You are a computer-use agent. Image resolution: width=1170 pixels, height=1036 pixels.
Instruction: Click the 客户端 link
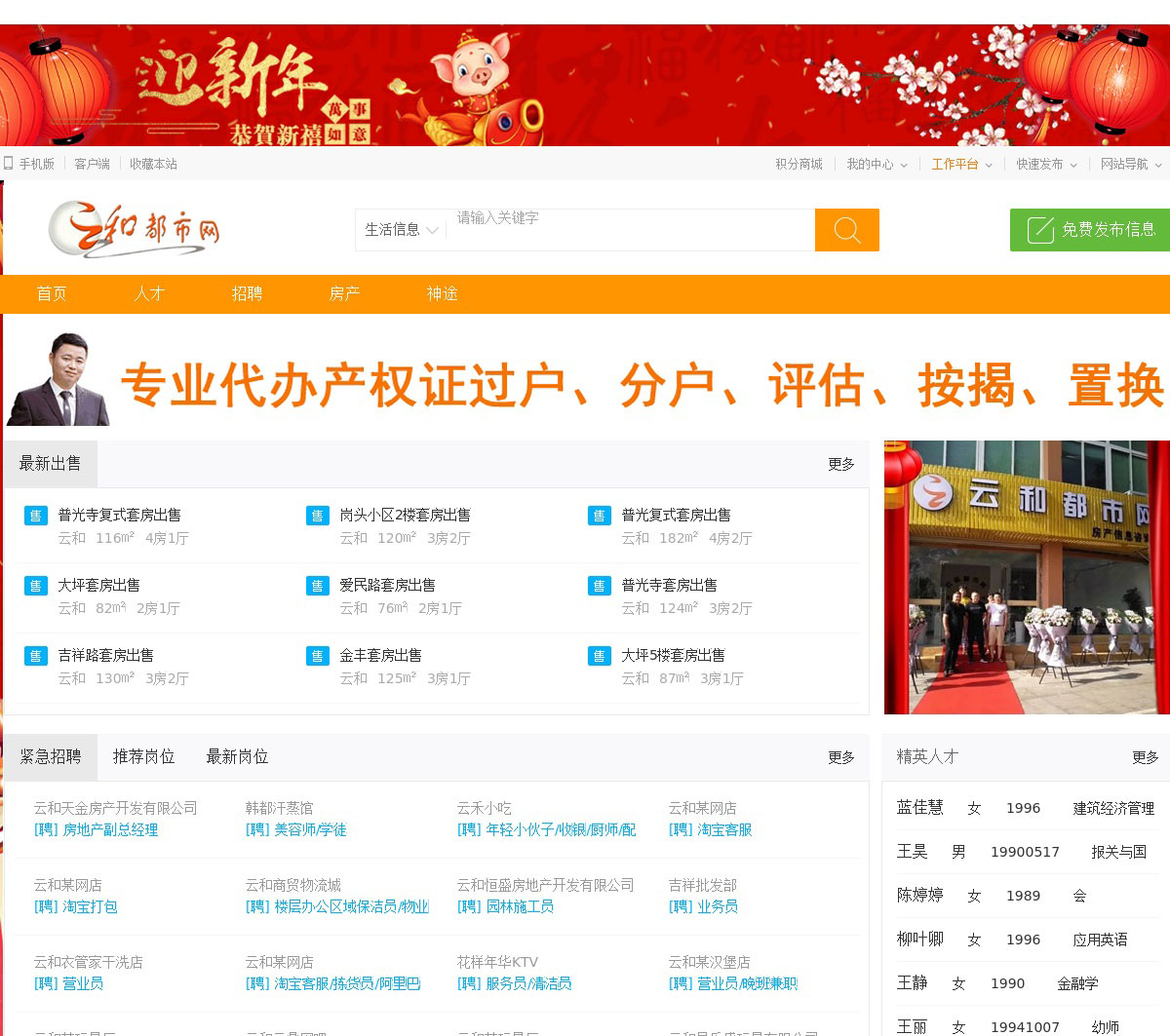93,164
